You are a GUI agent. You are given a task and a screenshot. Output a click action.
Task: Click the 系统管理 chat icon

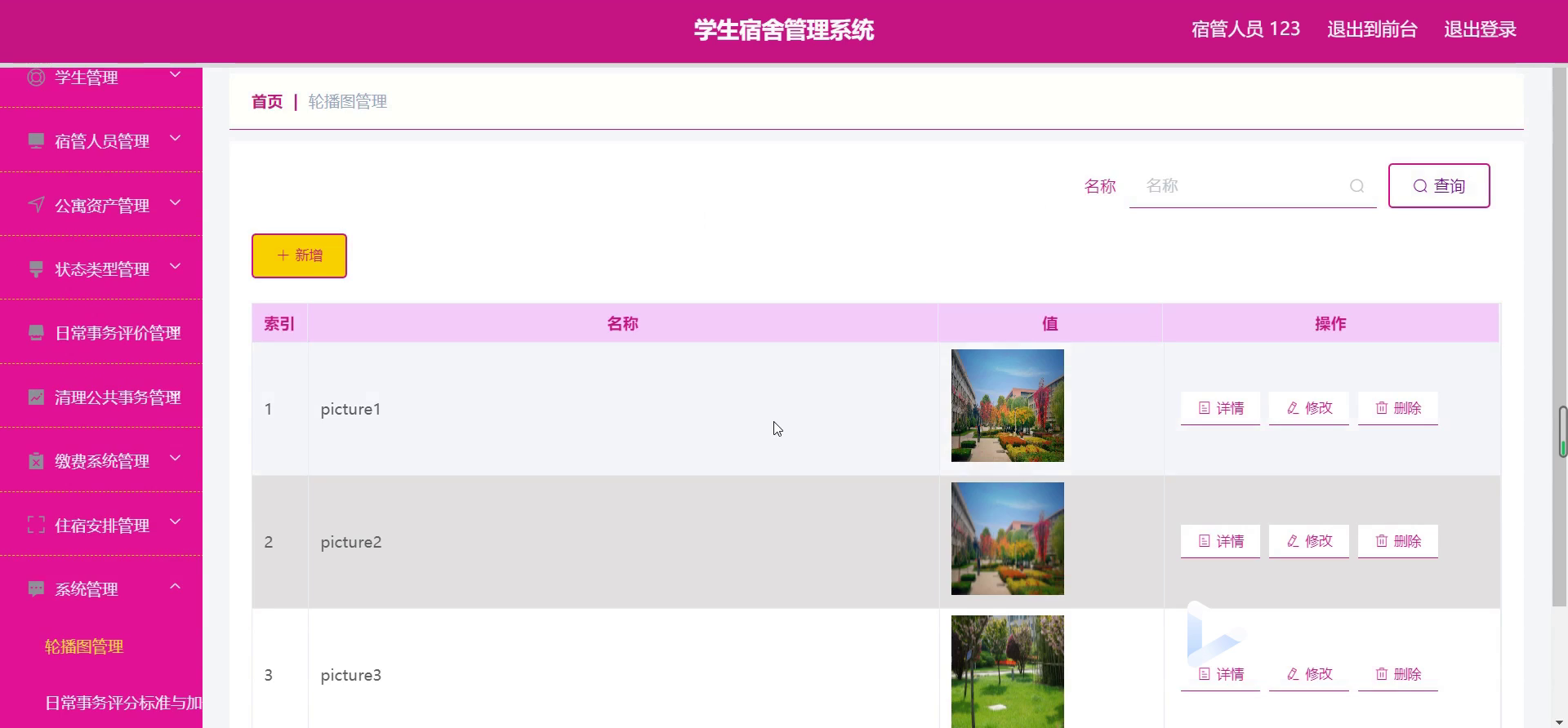pyautogui.click(x=36, y=588)
